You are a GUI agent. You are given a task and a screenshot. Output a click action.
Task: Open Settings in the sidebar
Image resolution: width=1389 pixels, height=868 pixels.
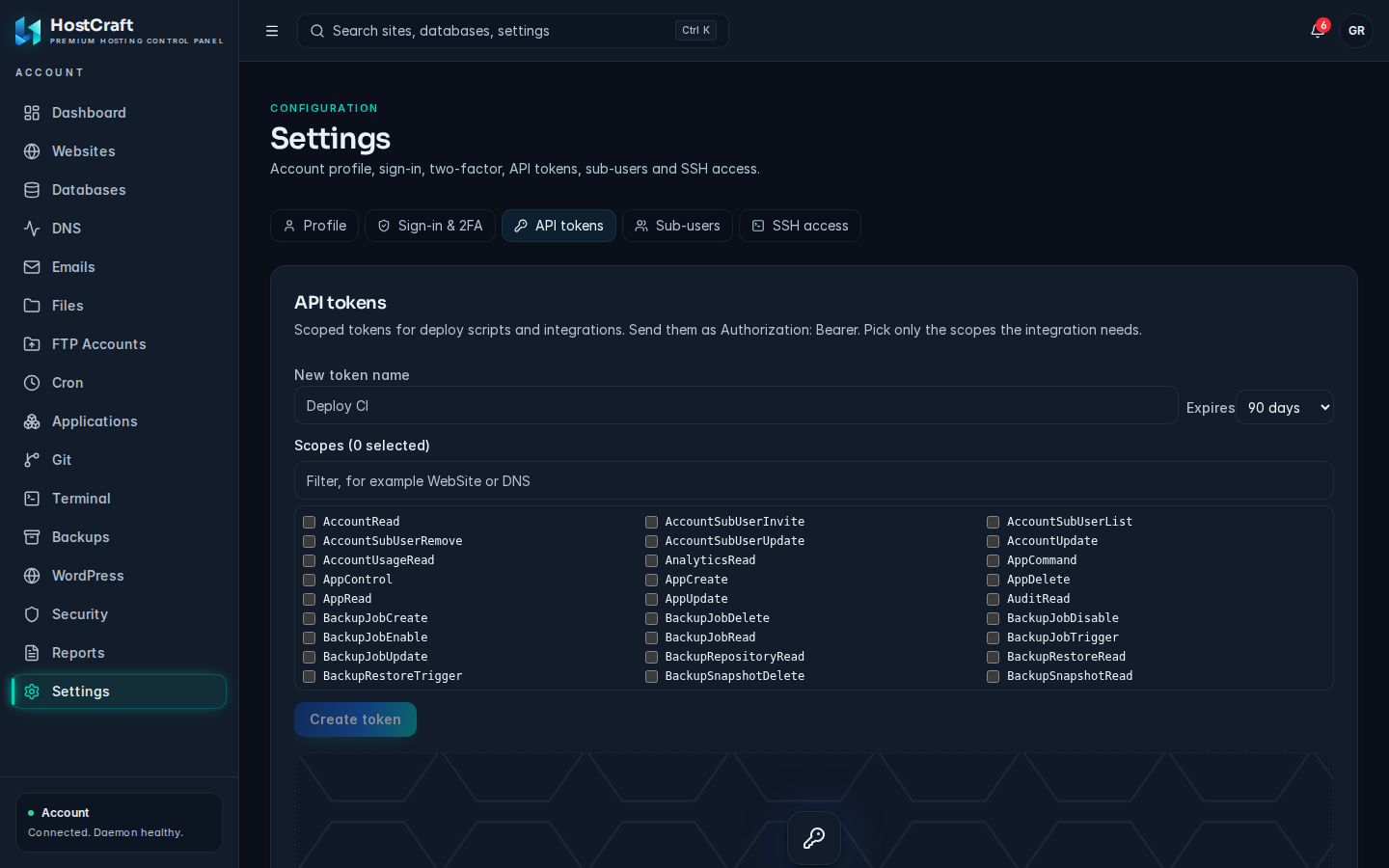pos(120,692)
